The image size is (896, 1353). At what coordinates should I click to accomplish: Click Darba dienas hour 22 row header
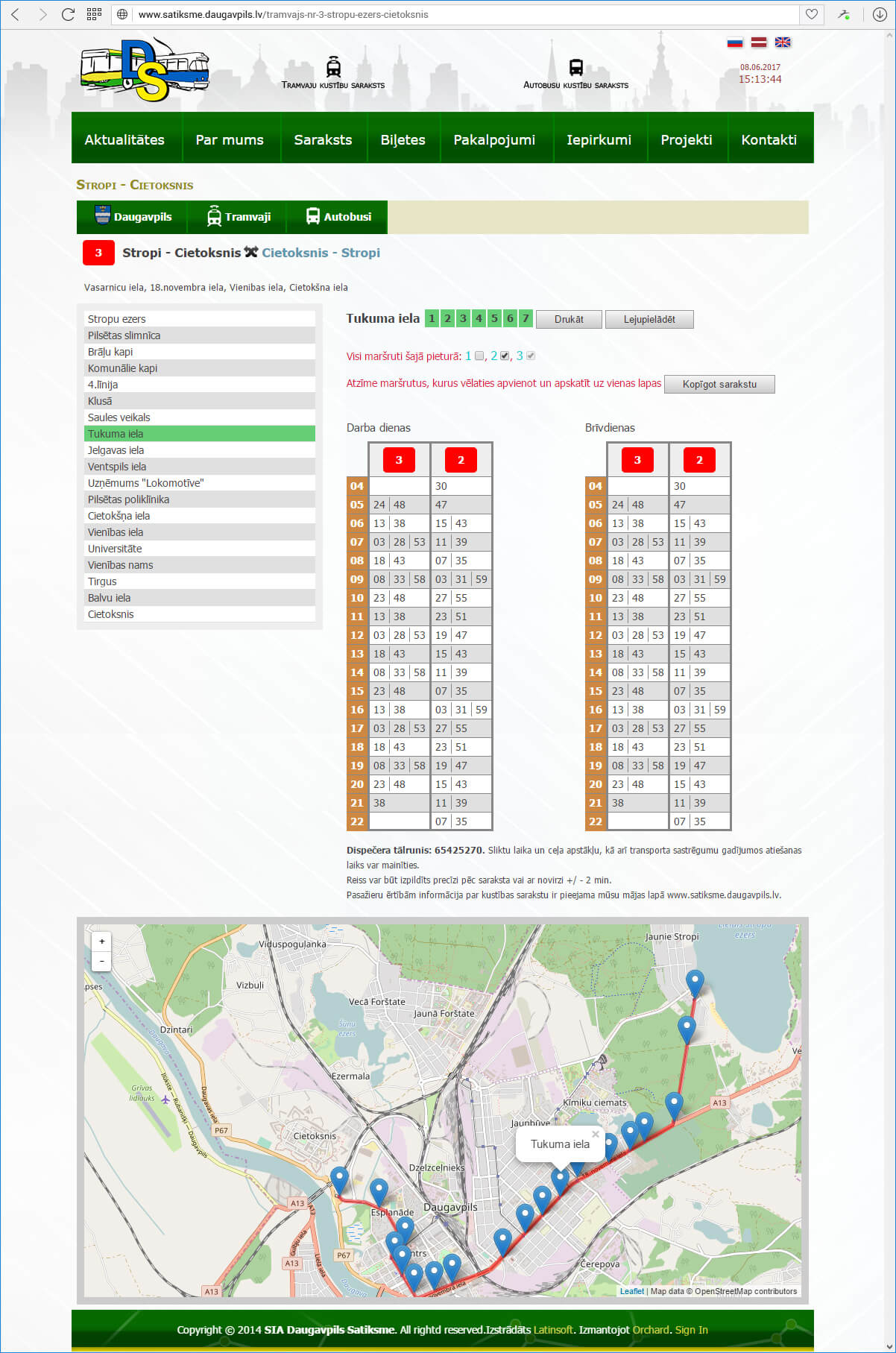pyautogui.click(x=357, y=821)
